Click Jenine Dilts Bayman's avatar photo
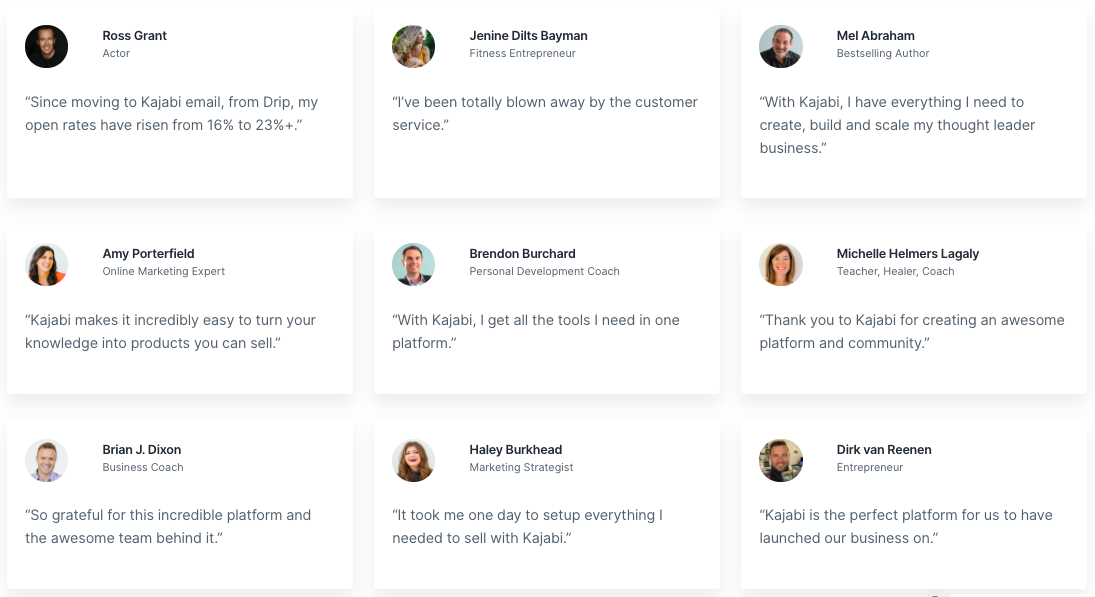Viewport: 1095px width, 597px height. pyautogui.click(x=413, y=46)
